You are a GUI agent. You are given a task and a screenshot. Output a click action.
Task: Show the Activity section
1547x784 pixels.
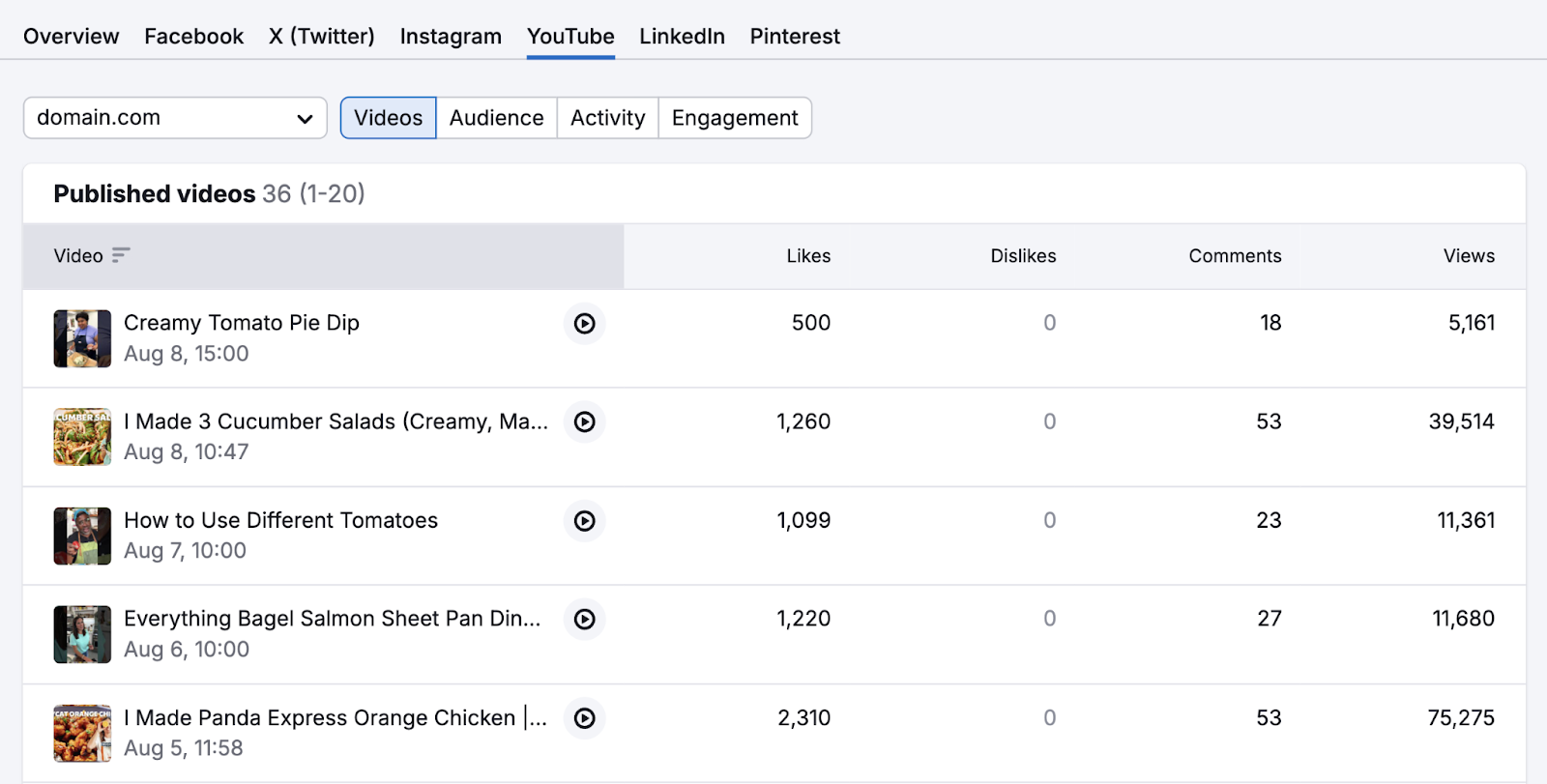607,118
